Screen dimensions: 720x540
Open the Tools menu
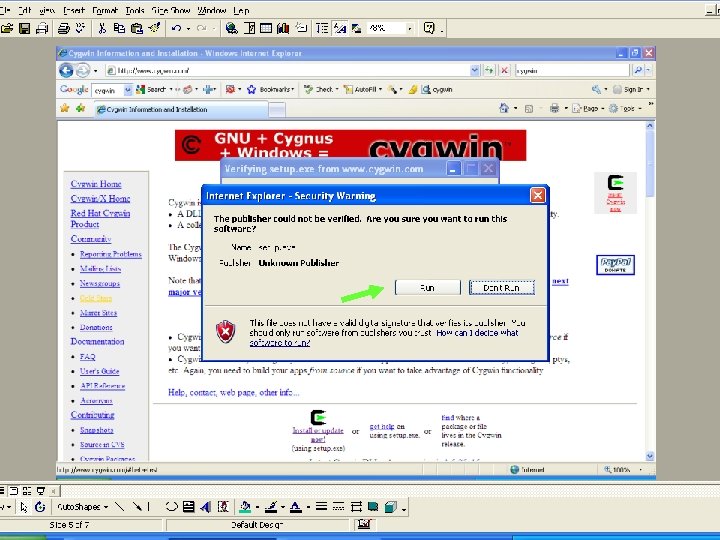(x=135, y=10)
